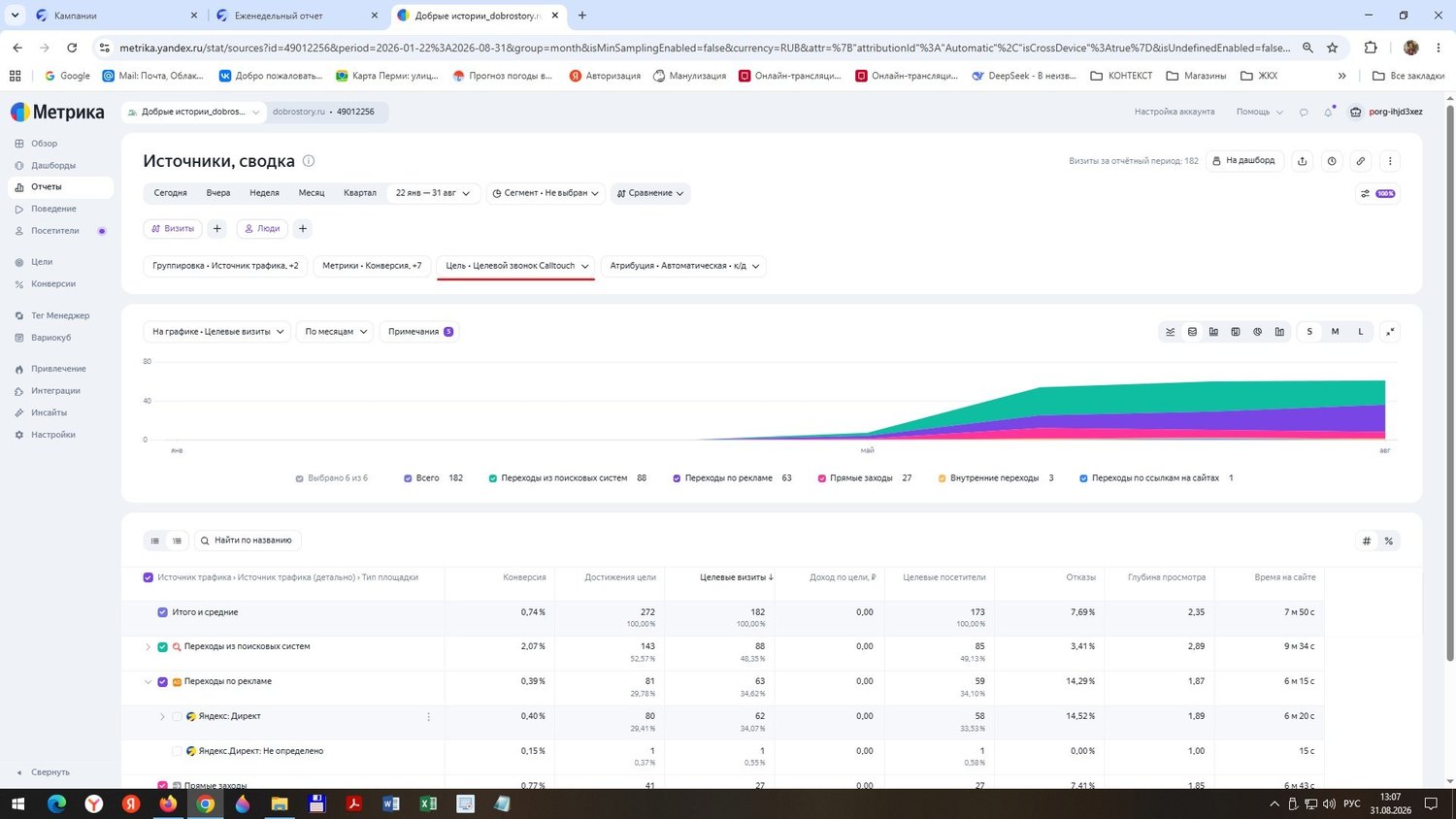Image resolution: width=1456 pixels, height=819 pixels.
Task: Click the На дашборд button
Action: click(1244, 161)
